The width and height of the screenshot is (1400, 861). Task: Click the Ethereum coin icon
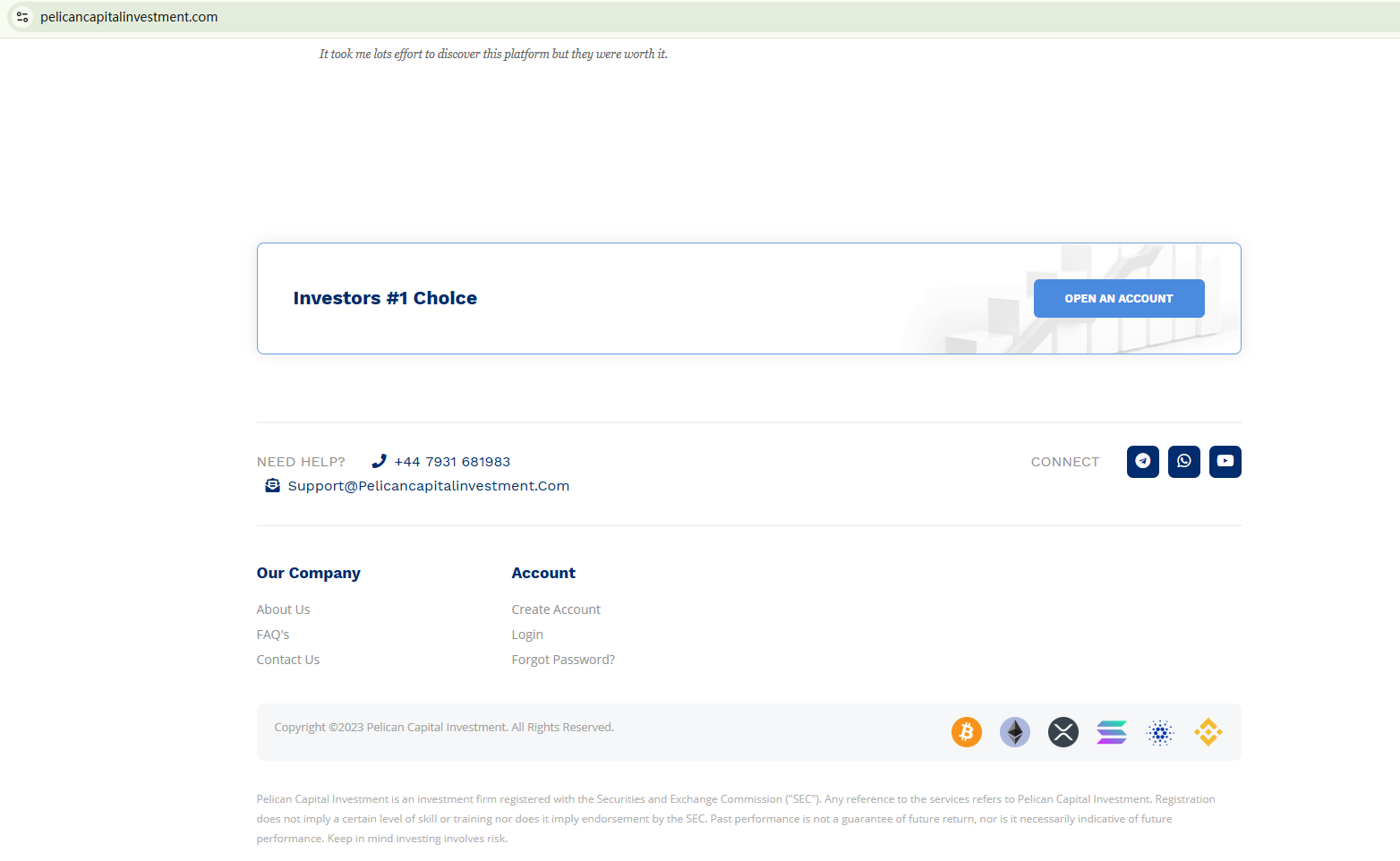[1014, 732]
